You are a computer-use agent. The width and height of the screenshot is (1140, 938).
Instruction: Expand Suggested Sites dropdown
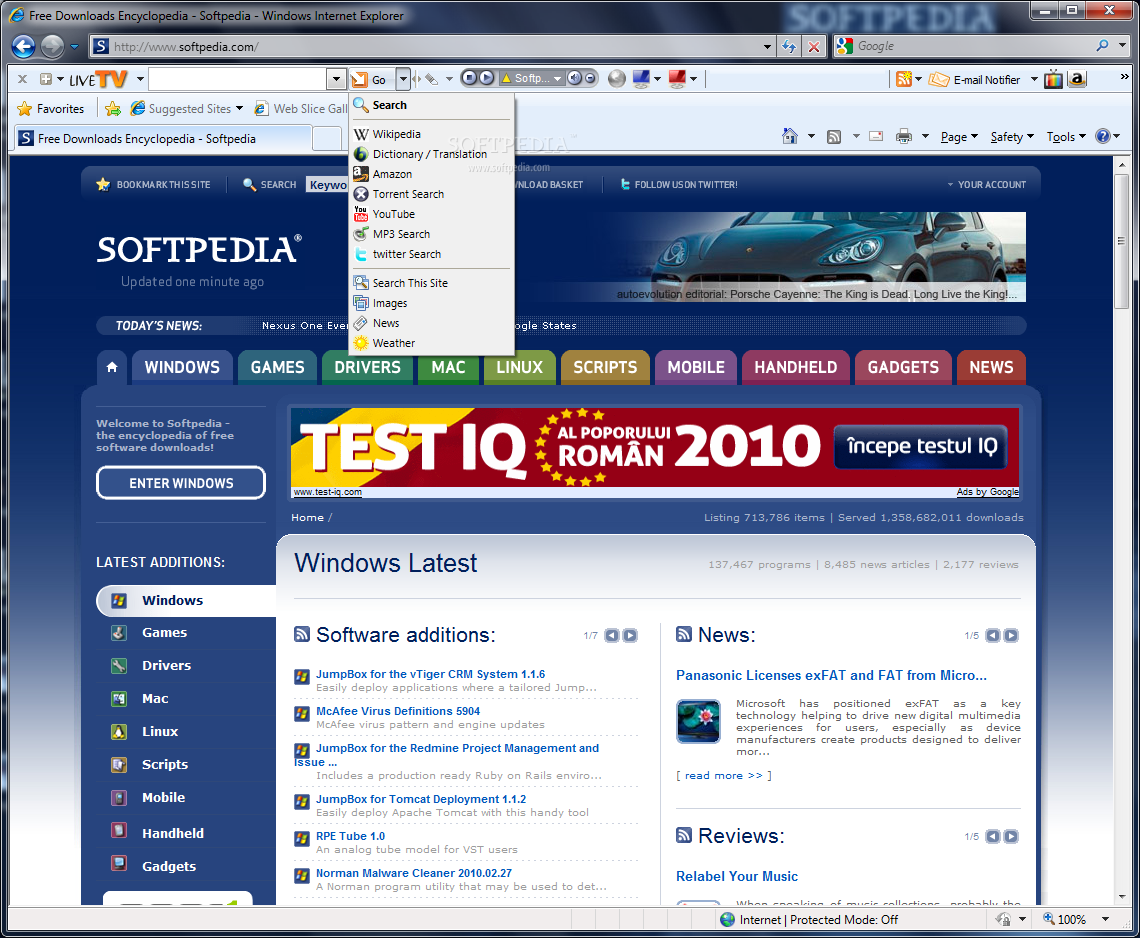click(239, 108)
